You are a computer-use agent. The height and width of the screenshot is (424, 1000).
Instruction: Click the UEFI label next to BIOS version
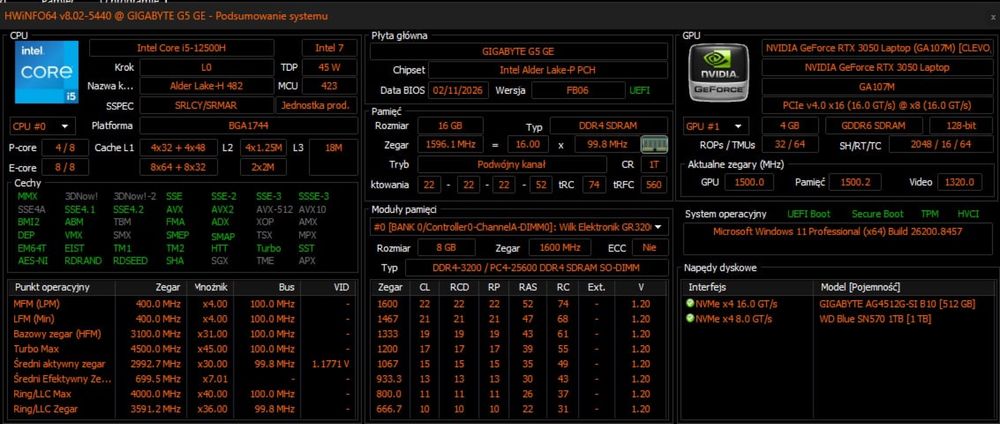coord(640,91)
